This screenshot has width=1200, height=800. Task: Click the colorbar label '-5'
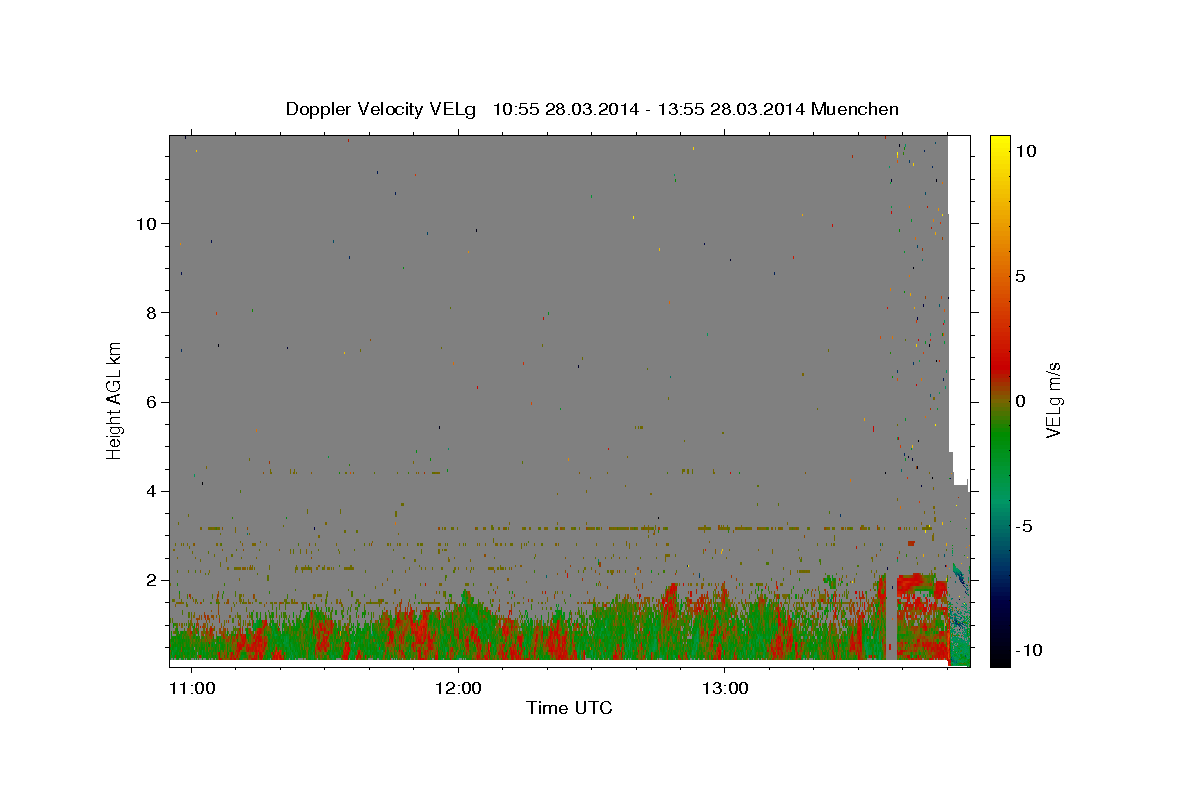coord(1024,526)
